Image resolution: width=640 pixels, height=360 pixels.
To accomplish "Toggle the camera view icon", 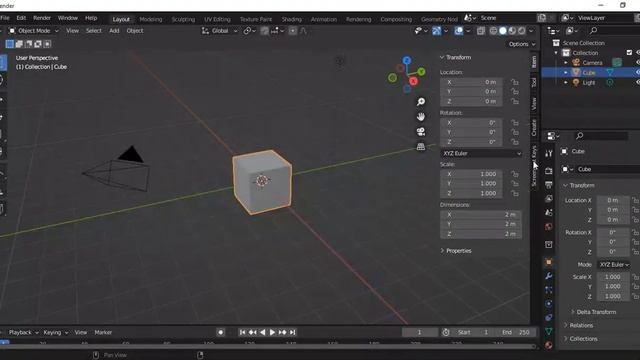I will (x=421, y=131).
